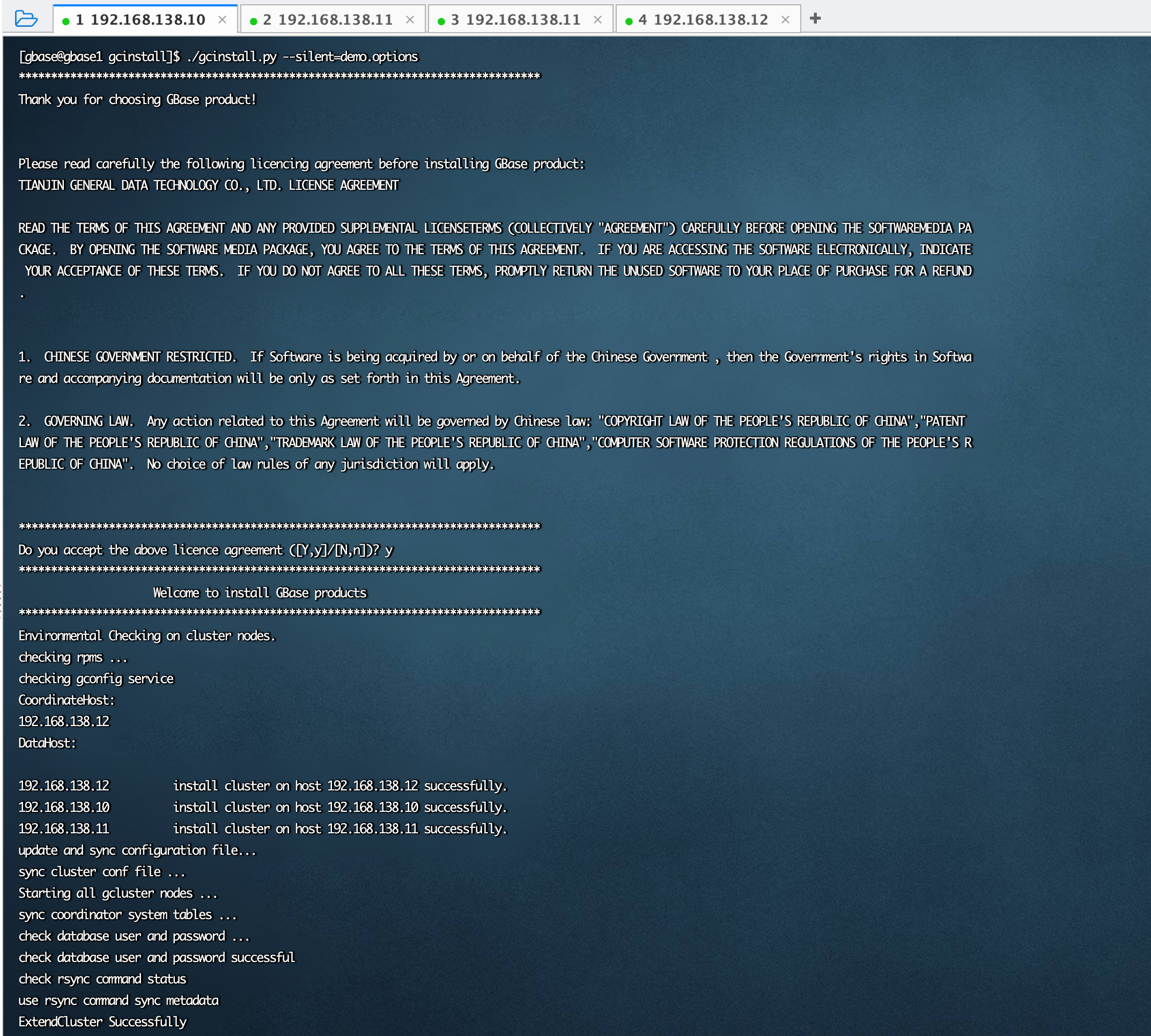
Task: Switch to tab 1 192.168.138.10
Action: 145,19
